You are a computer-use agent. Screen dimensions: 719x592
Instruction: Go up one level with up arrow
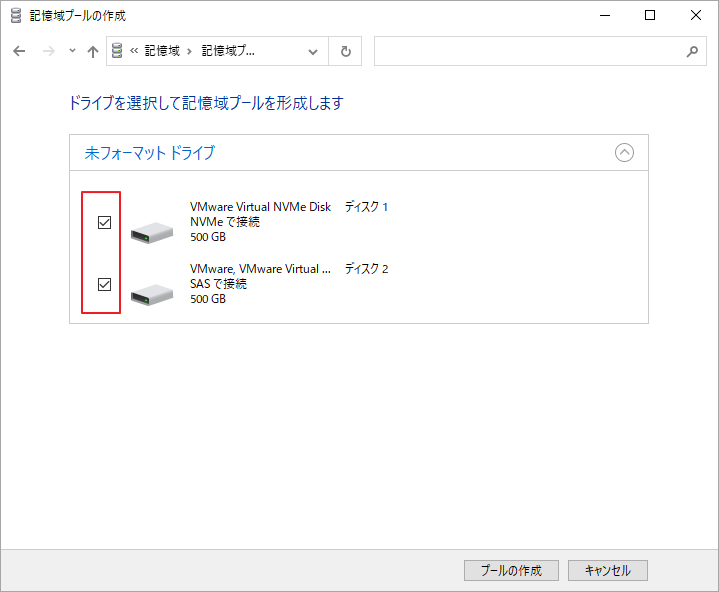pyautogui.click(x=93, y=52)
